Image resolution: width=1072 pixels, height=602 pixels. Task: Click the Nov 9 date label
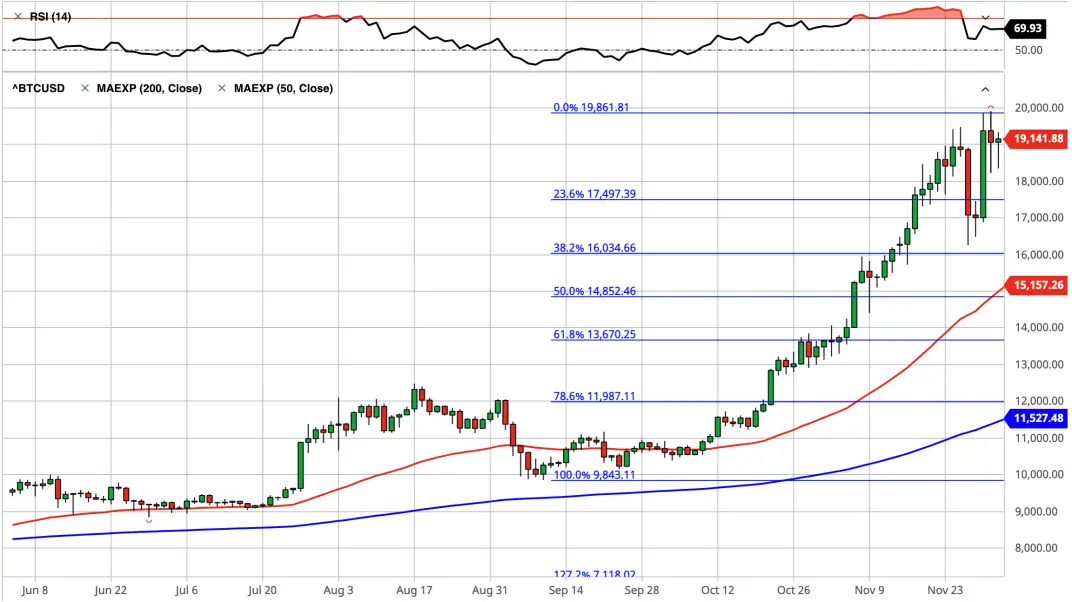pos(869,590)
